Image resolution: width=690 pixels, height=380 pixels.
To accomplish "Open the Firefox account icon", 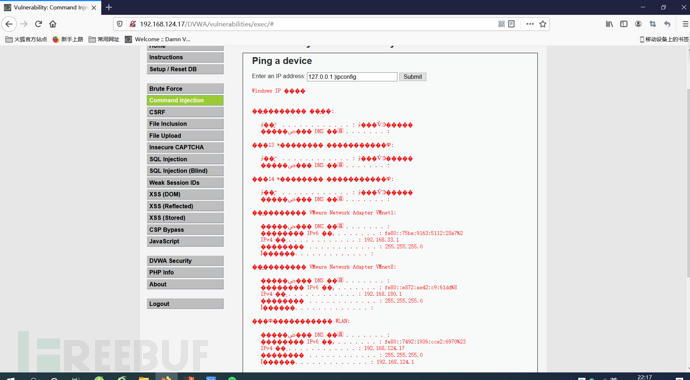I will click(x=638, y=24).
